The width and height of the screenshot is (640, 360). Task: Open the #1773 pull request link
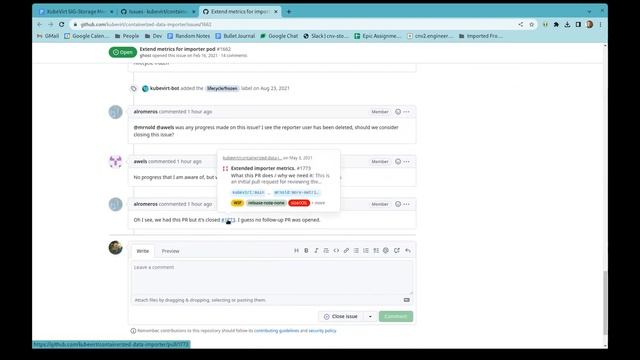click(228, 220)
